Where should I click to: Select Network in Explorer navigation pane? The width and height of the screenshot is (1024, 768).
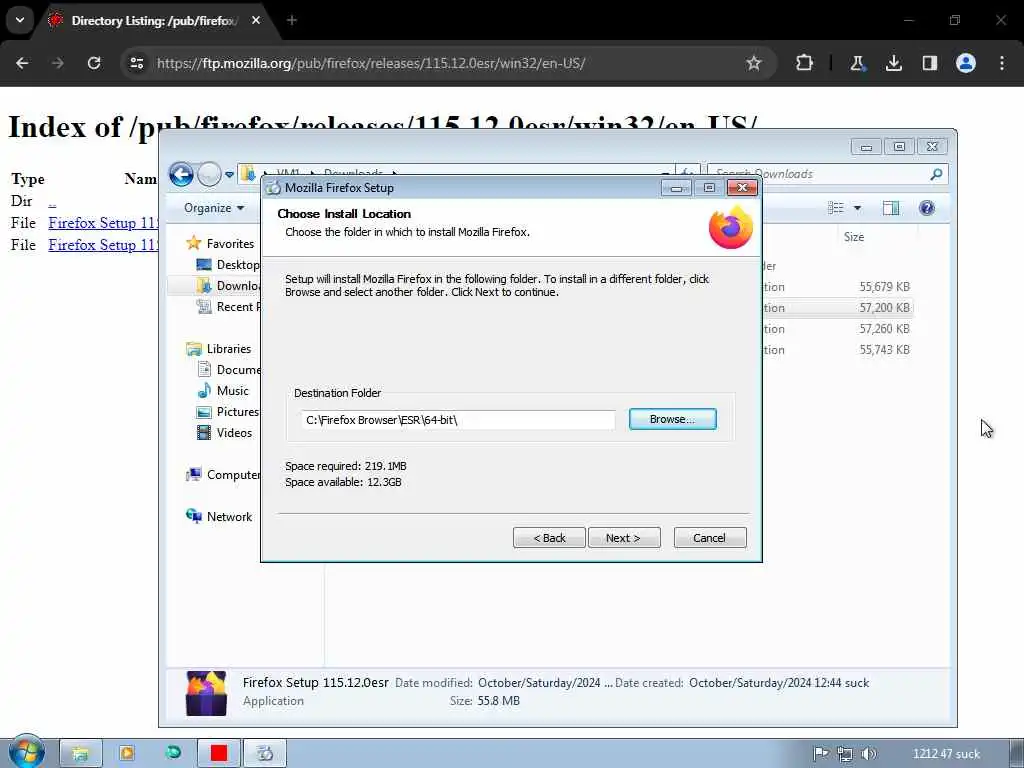[x=219, y=517]
